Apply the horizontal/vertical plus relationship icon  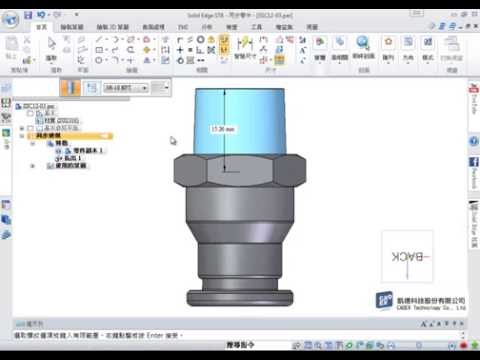[x=180, y=50]
